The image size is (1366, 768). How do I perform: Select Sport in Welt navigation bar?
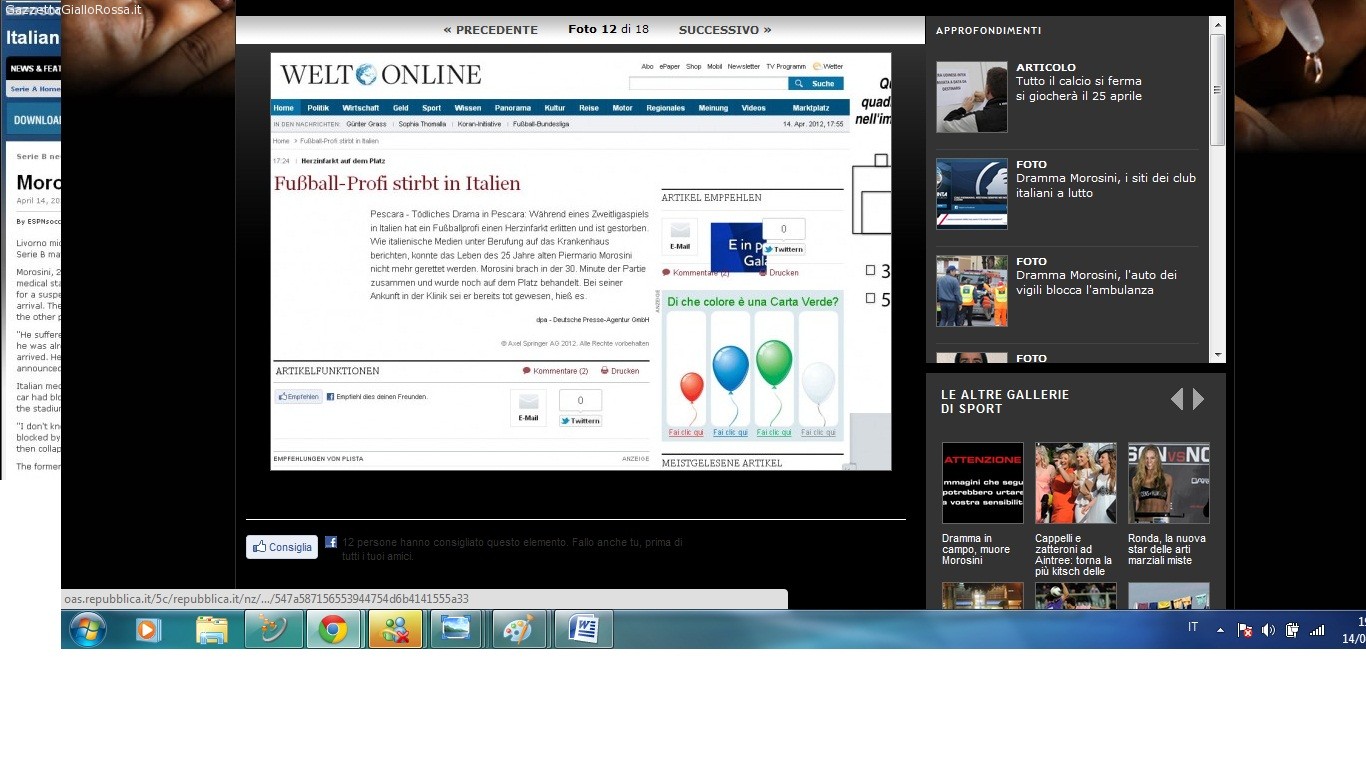click(x=431, y=108)
